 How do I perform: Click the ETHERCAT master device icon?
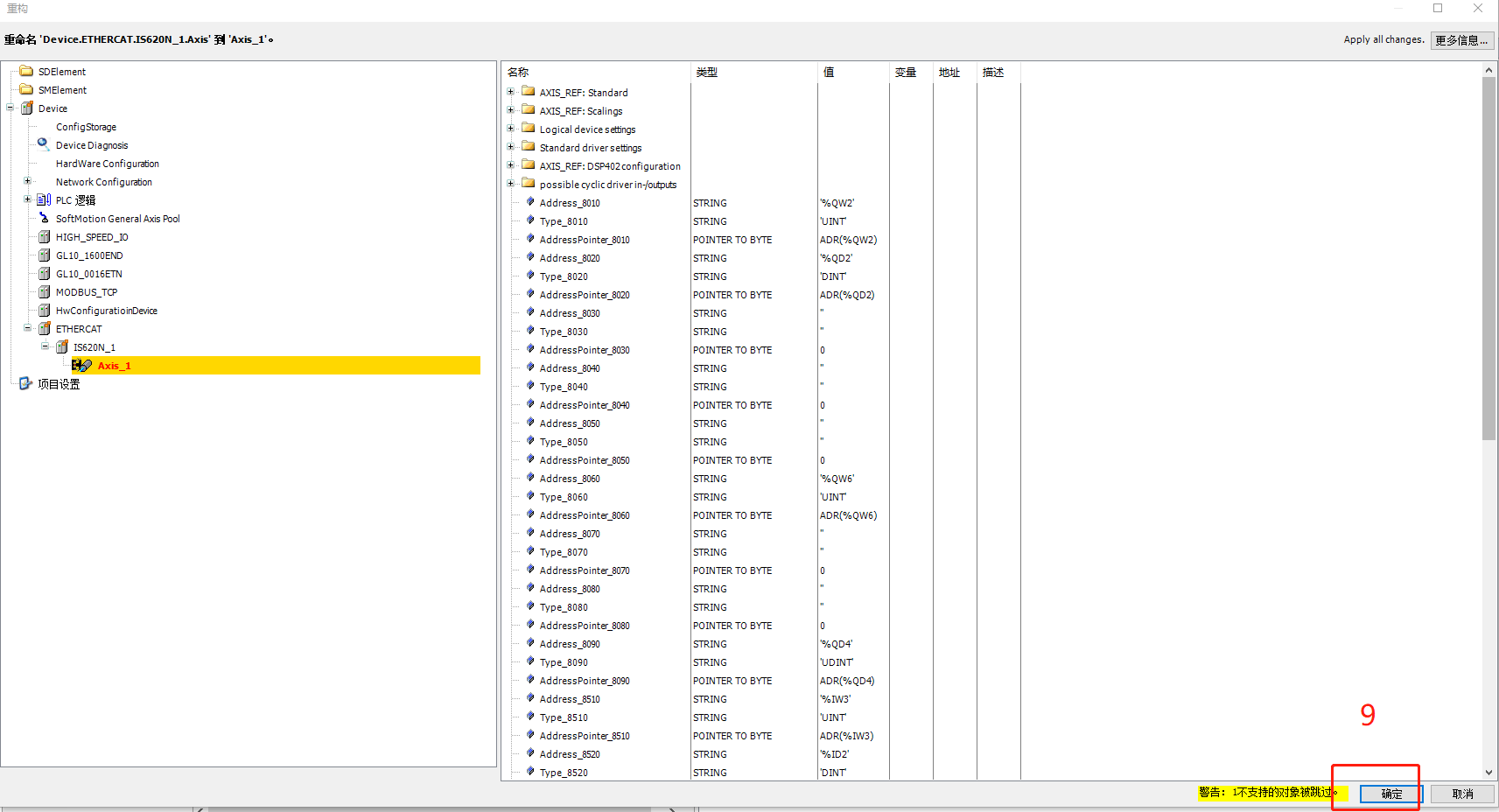pyautogui.click(x=45, y=328)
